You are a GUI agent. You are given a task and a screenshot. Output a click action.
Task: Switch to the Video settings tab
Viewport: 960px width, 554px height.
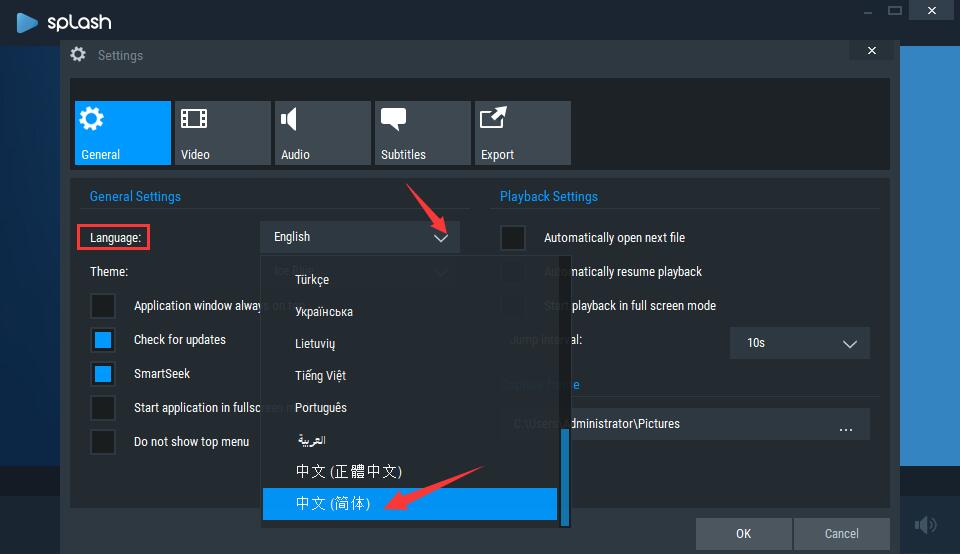pyautogui.click(x=222, y=132)
